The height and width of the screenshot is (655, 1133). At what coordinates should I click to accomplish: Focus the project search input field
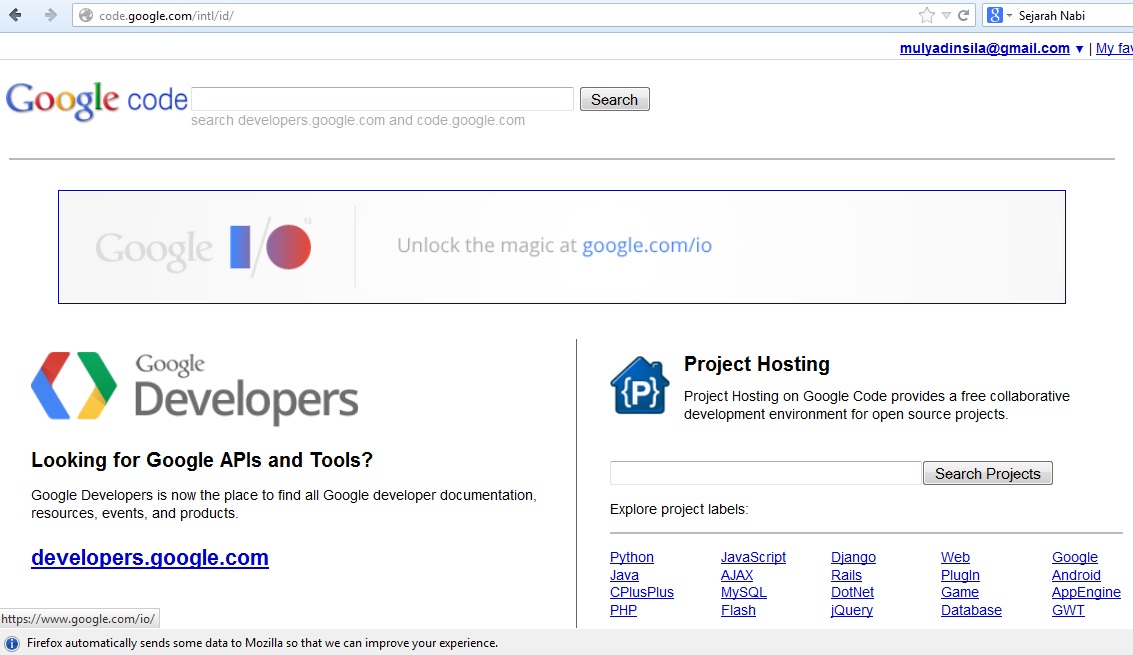(x=766, y=473)
